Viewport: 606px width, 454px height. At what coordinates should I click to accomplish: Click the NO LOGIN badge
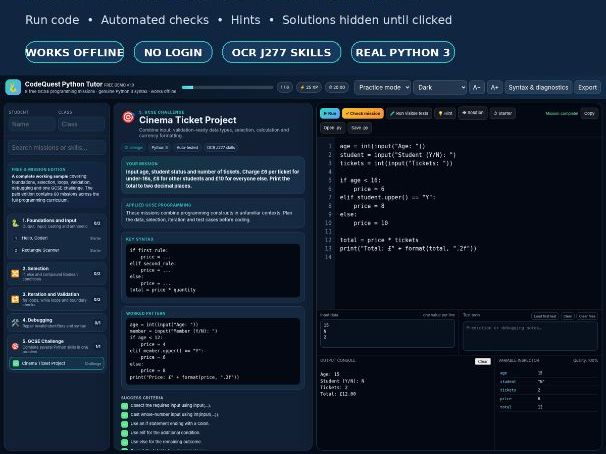[x=173, y=52]
